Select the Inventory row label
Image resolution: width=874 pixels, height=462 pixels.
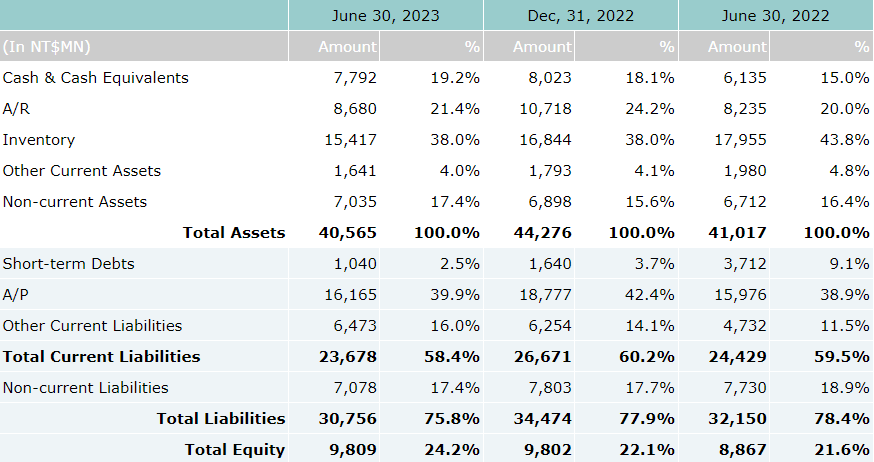pyautogui.click(x=39, y=140)
